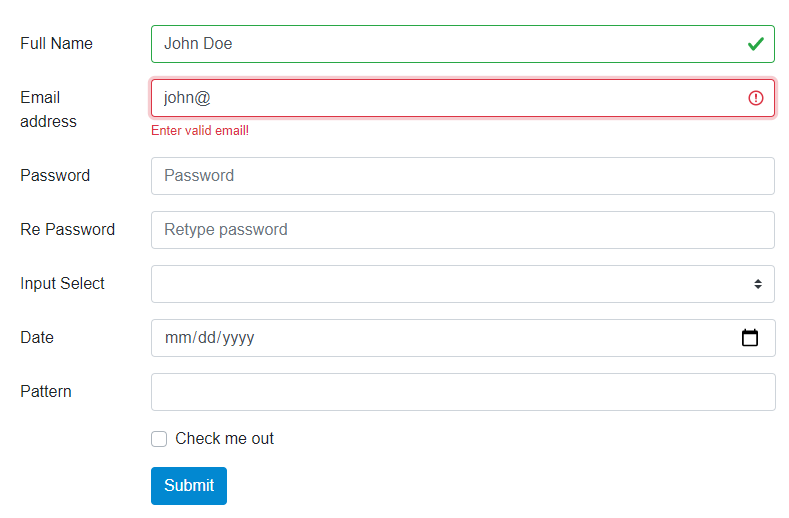Click the Re Password label
Image resolution: width=789 pixels, height=518 pixels.
[67, 230]
